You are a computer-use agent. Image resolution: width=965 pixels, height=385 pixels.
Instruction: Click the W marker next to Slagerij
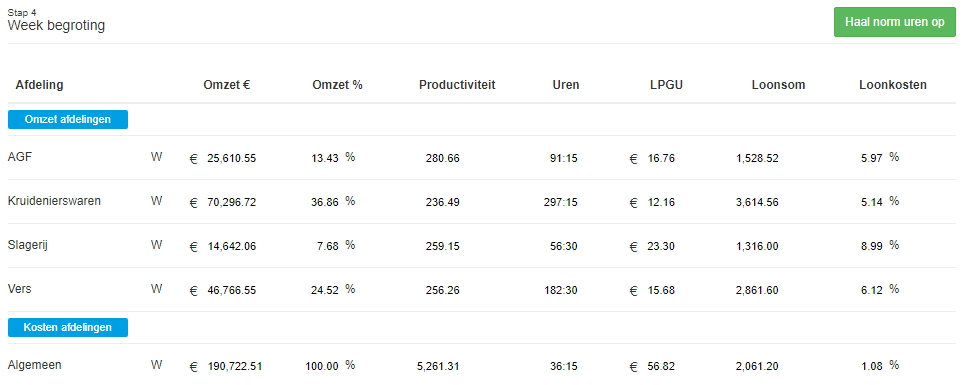pos(156,245)
